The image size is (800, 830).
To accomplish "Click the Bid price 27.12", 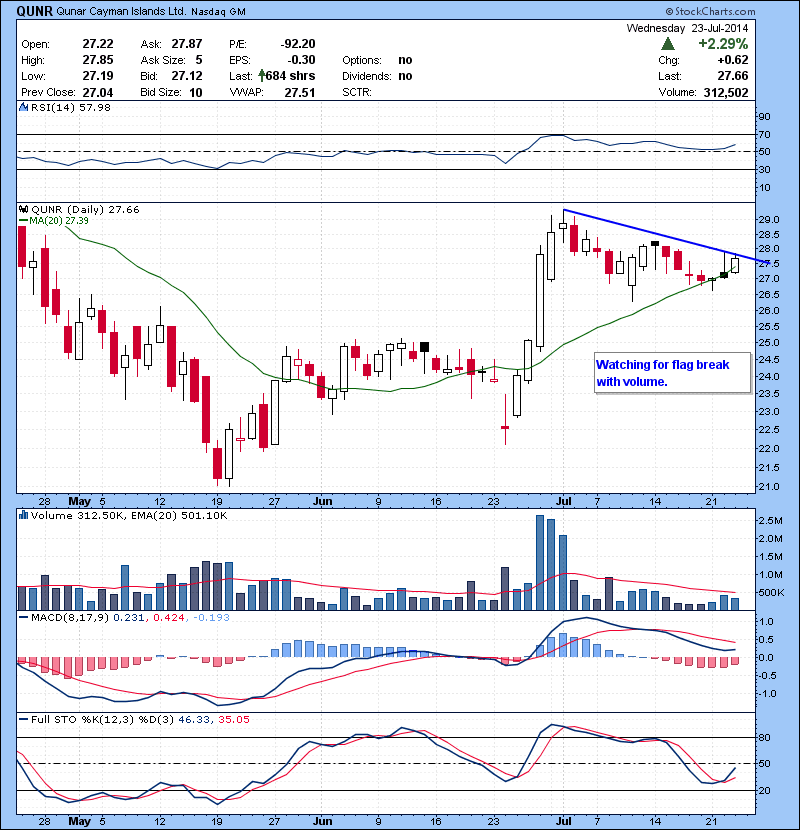I will coord(187,76).
